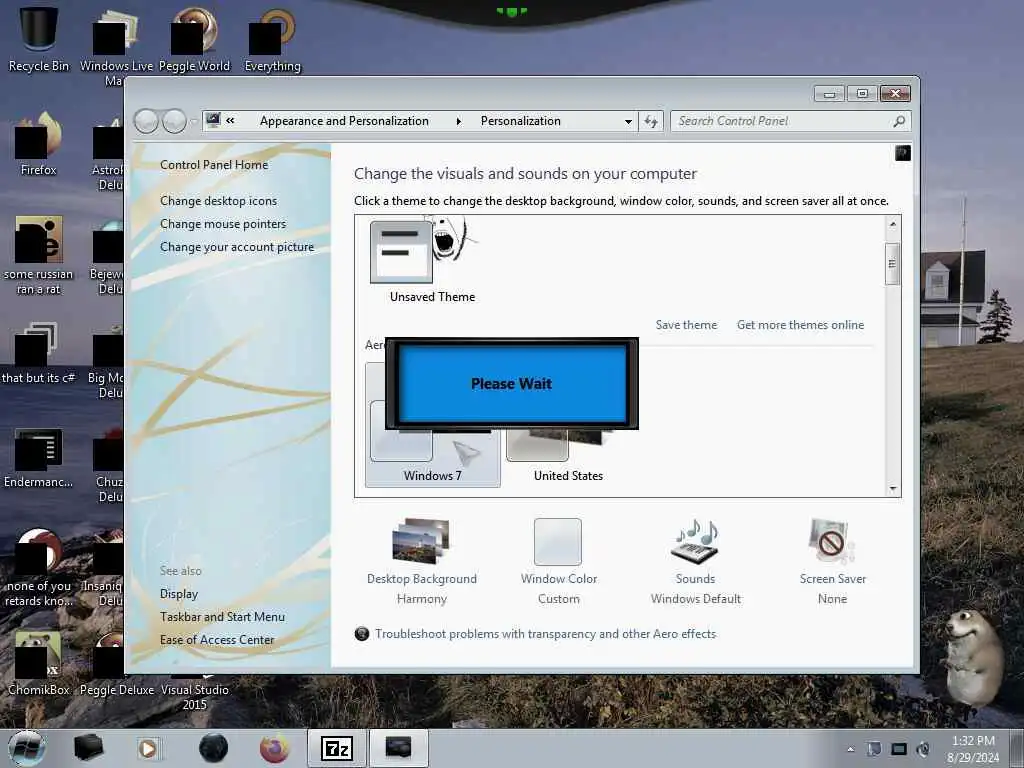Click the taskbar clock showing 1:32 PM
The height and width of the screenshot is (768, 1024).
pos(973,749)
